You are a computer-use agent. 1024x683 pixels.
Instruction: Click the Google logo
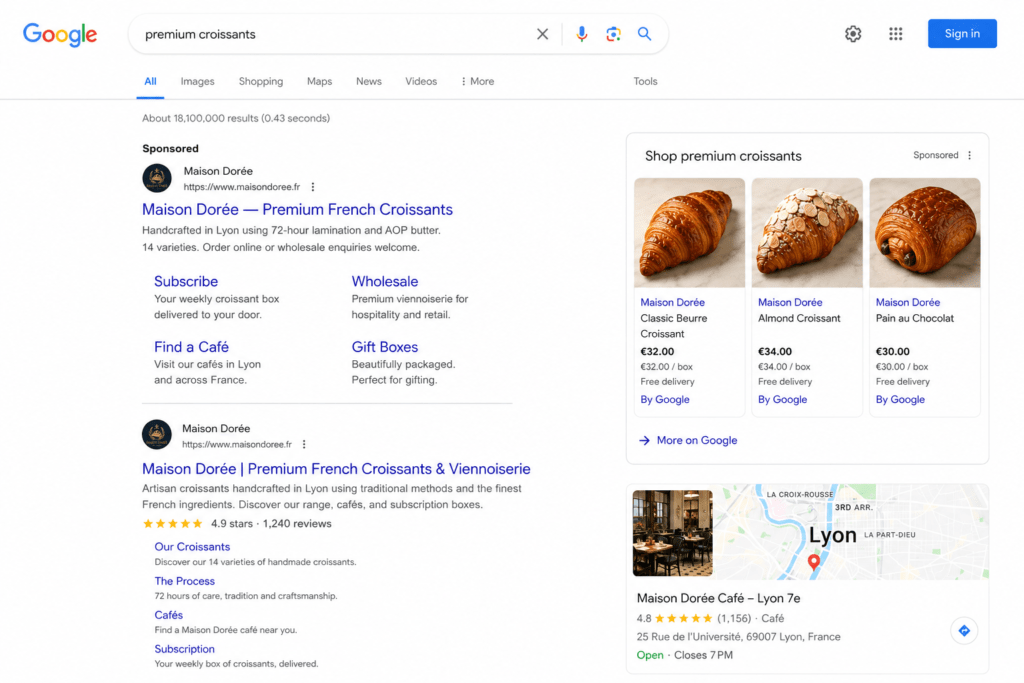(x=60, y=34)
